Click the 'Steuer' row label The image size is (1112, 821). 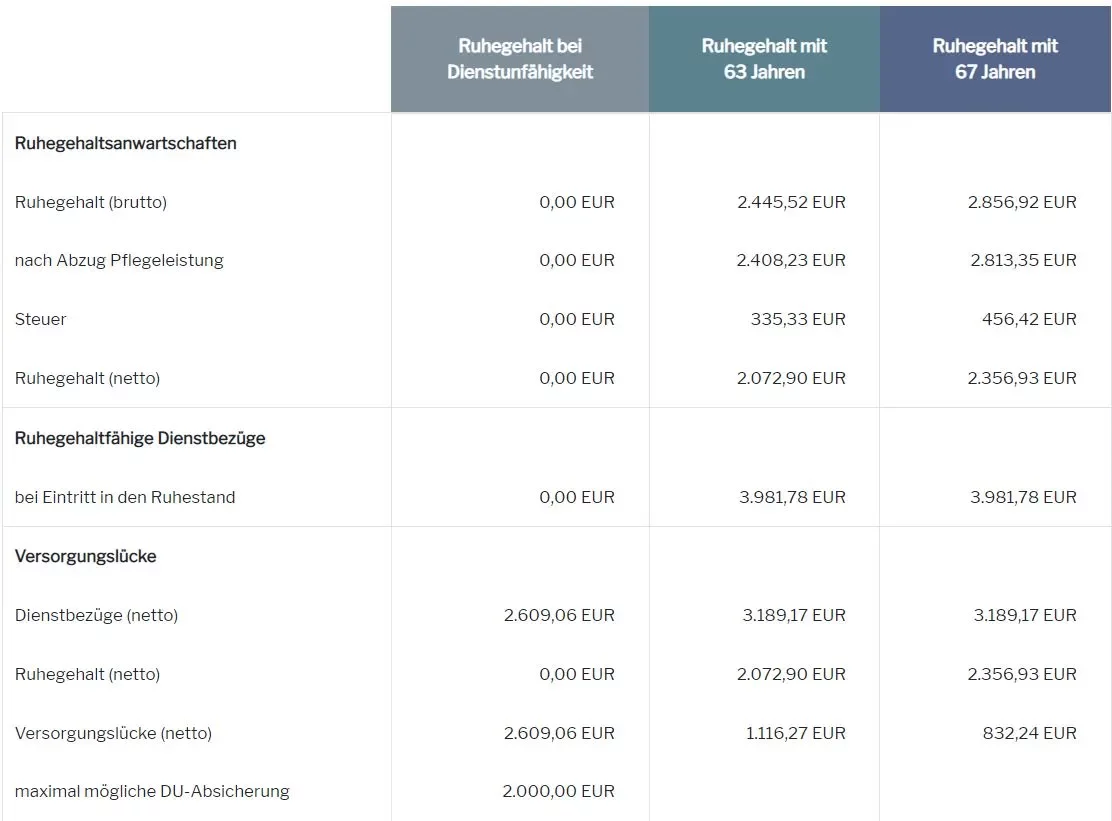[x=41, y=319]
